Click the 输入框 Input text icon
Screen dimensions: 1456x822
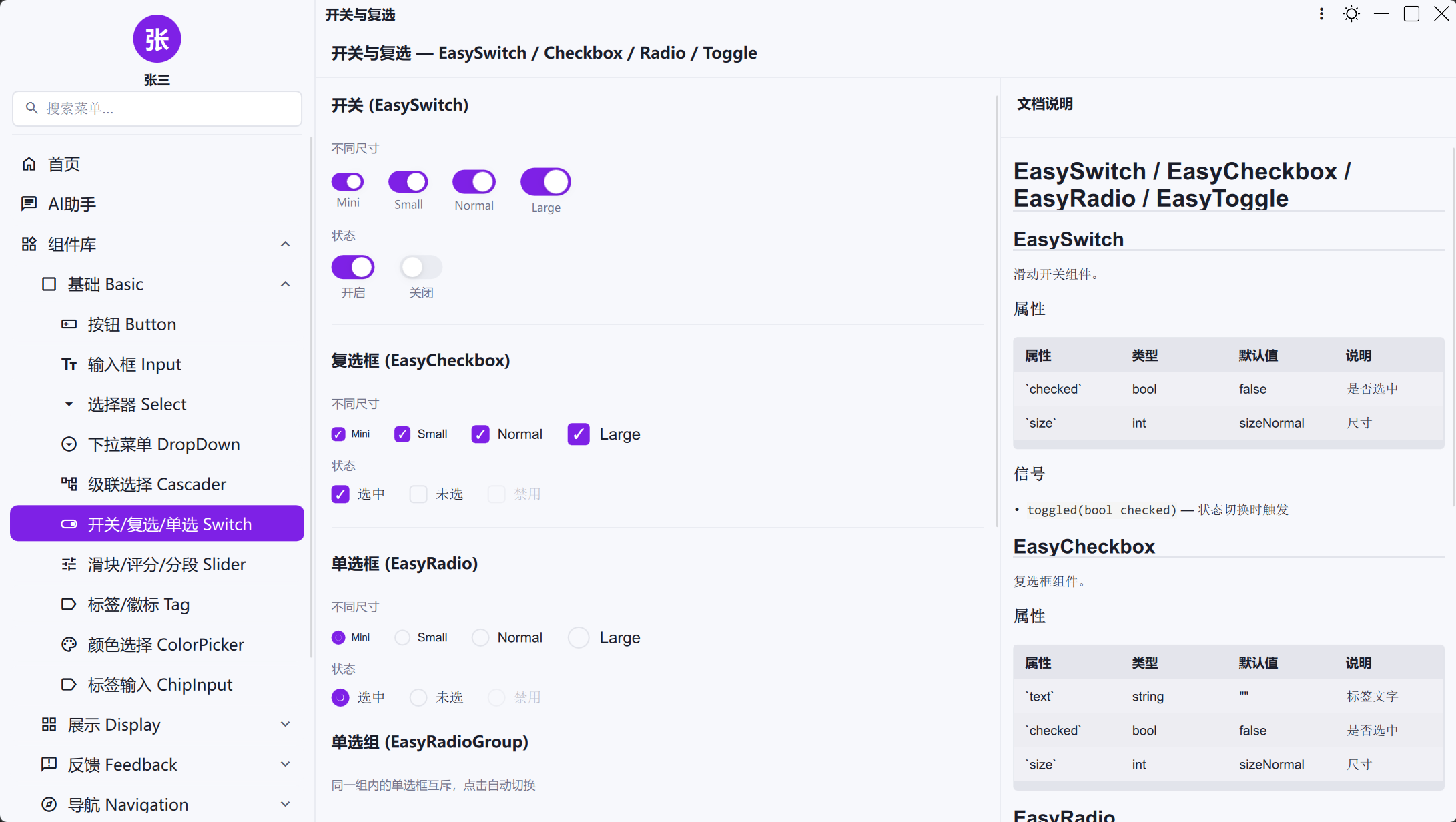[69, 364]
